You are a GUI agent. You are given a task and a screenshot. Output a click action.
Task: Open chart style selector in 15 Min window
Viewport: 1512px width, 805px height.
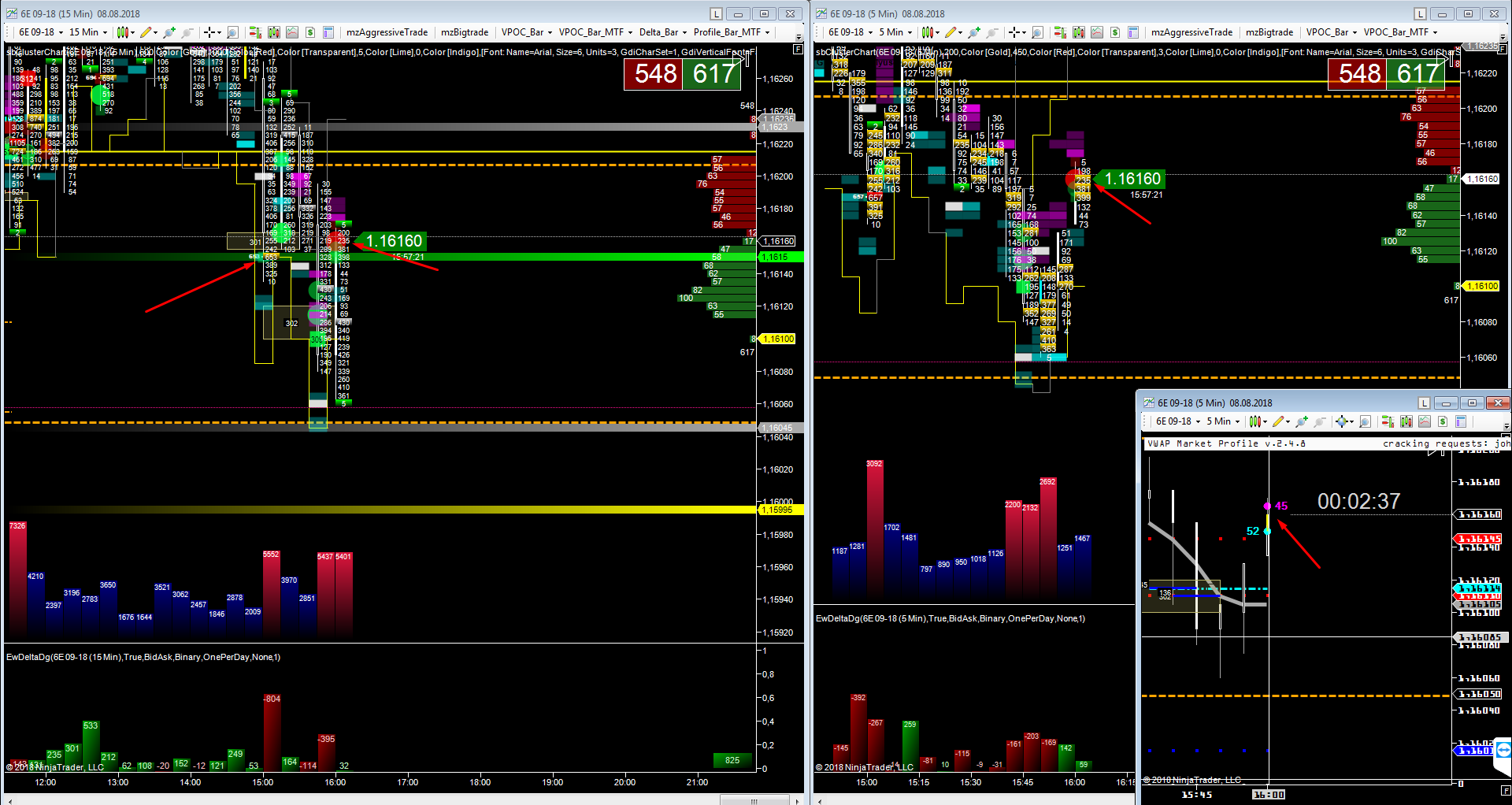click(x=124, y=32)
